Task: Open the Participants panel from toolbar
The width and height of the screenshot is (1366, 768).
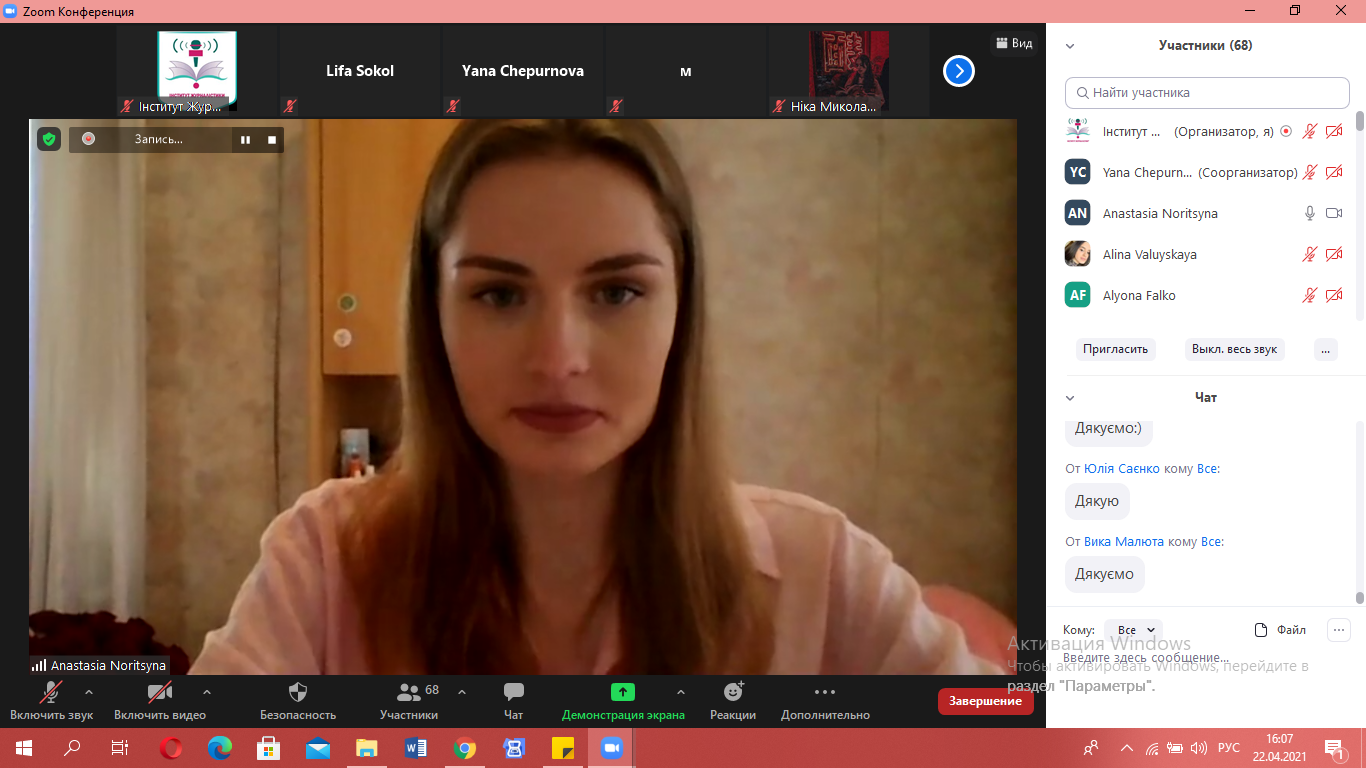Action: [408, 692]
